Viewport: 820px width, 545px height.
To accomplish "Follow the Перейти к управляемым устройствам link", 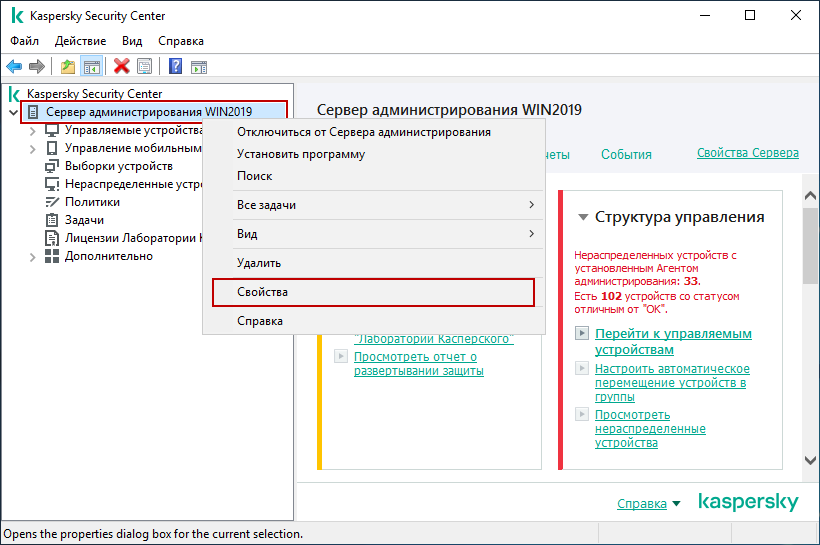I will point(673,341).
